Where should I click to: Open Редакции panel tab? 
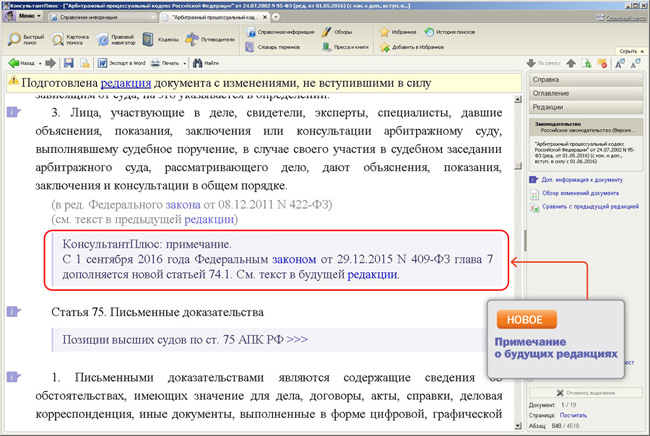[x=586, y=107]
